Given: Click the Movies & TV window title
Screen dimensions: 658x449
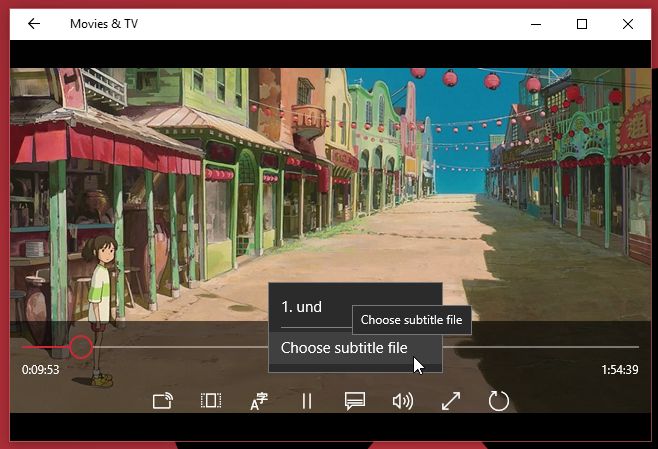Looking at the screenshot, I should [x=104, y=24].
